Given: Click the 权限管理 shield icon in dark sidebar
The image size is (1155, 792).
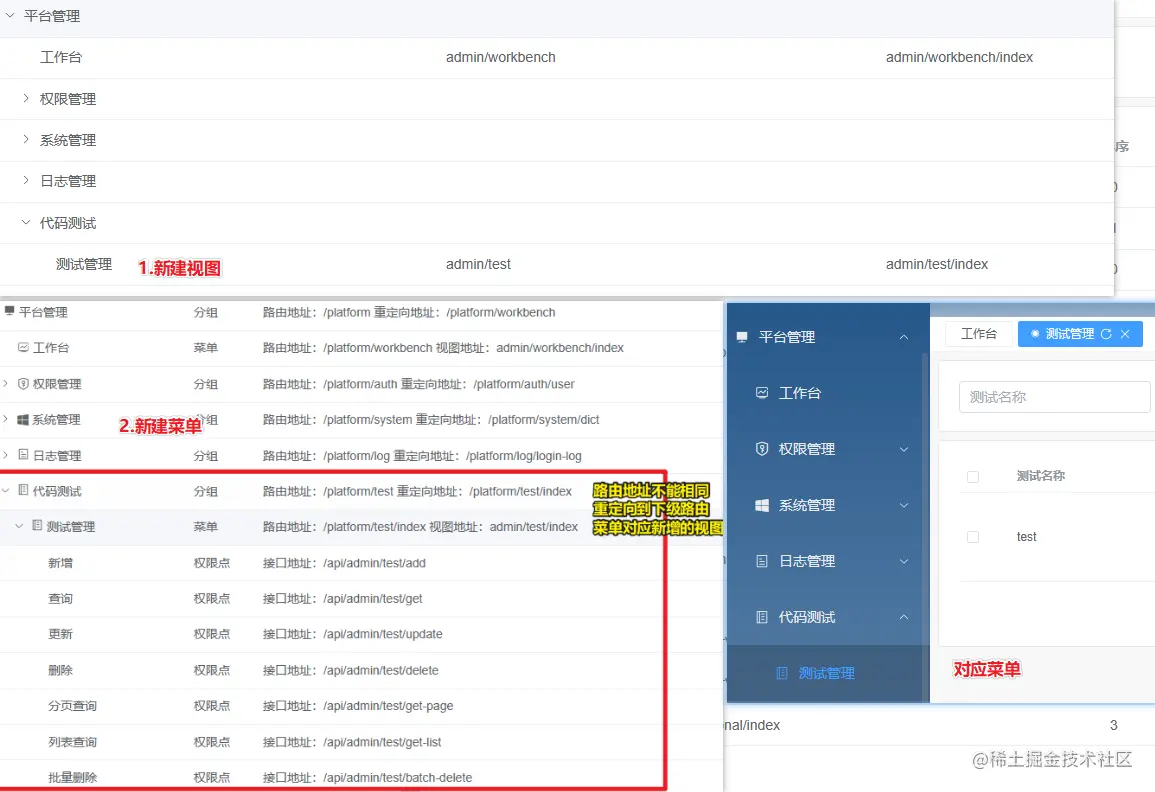Looking at the screenshot, I should point(762,449).
